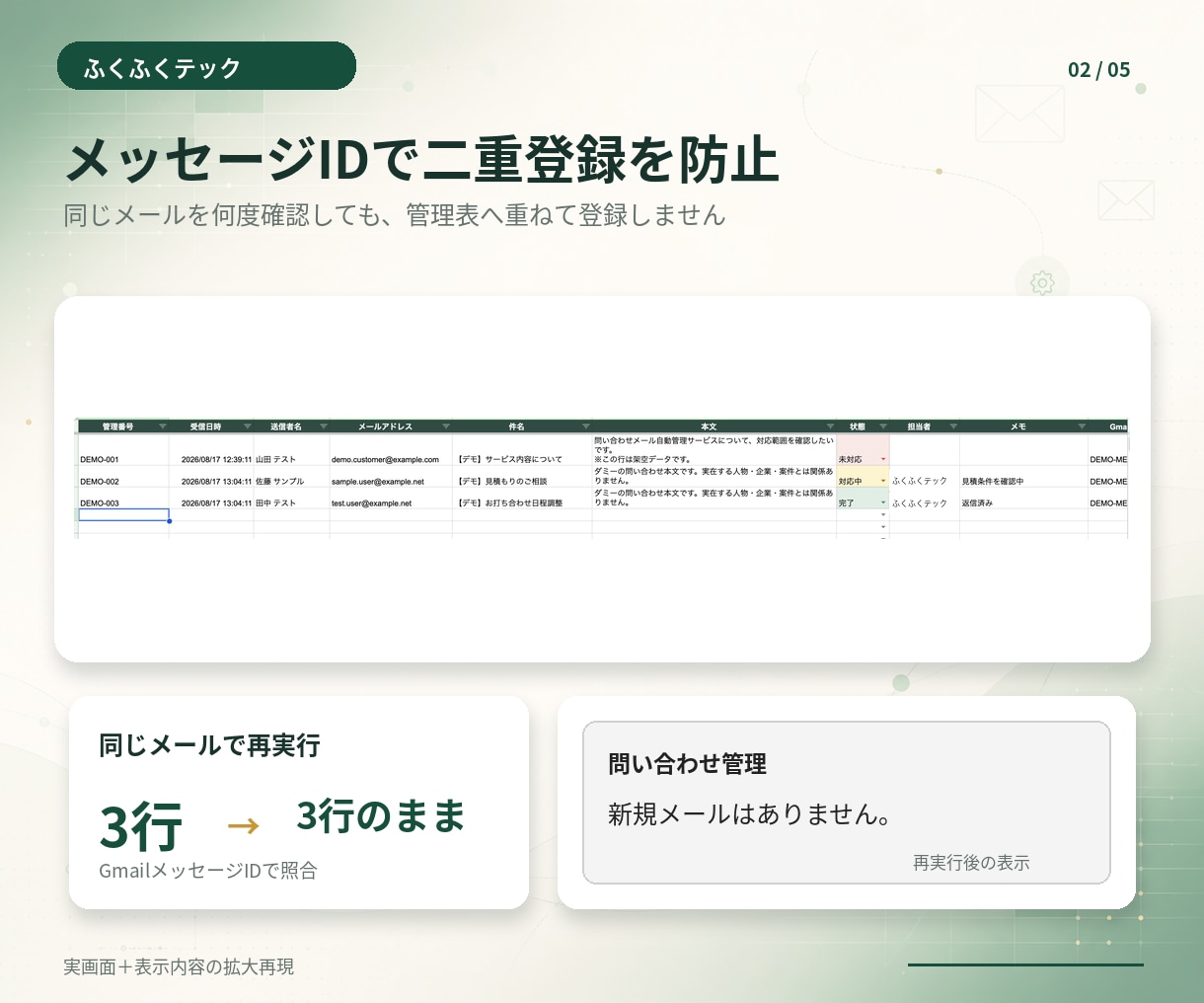Click the 問い合わせ管理 dialog title
This screenshot has height=1003, width=1204.
point(687,764)
